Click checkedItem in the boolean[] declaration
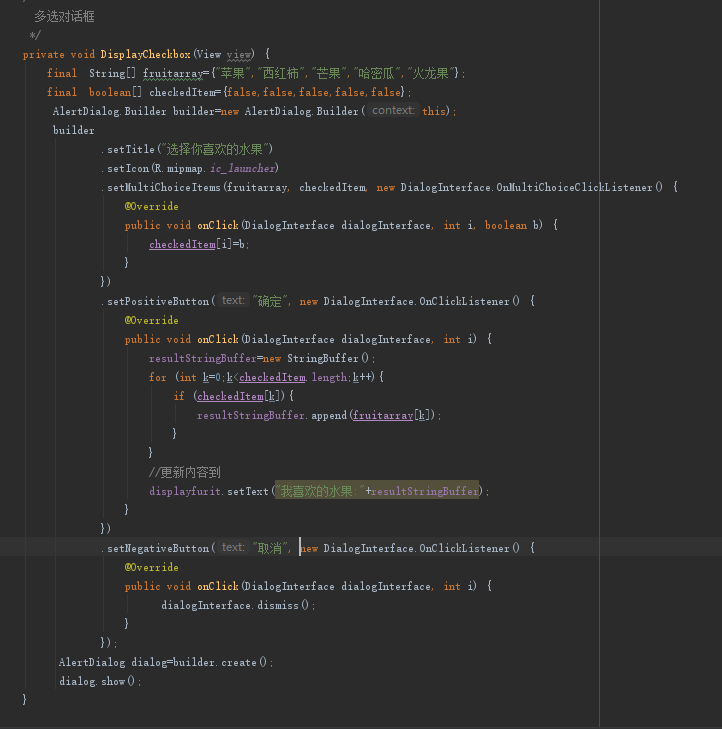Image resolution: width=722 pixels, height=729 pixels. click(182, 93)
